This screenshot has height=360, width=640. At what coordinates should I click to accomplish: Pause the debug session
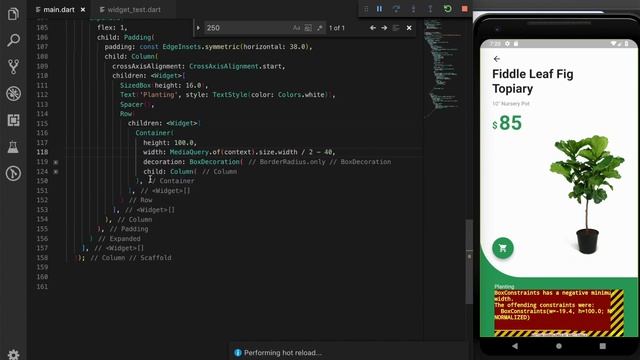380,9
